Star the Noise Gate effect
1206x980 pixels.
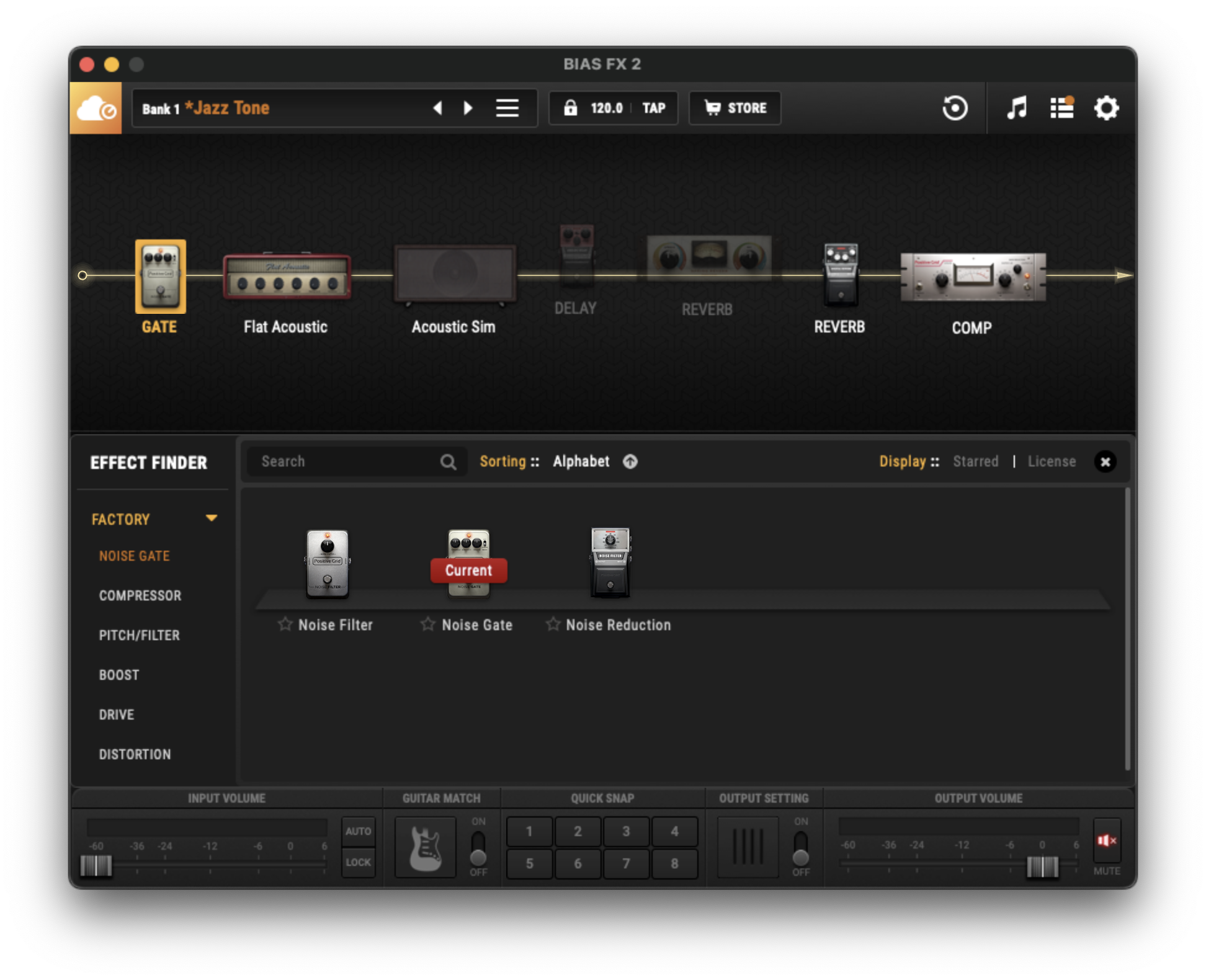(427, 624)
